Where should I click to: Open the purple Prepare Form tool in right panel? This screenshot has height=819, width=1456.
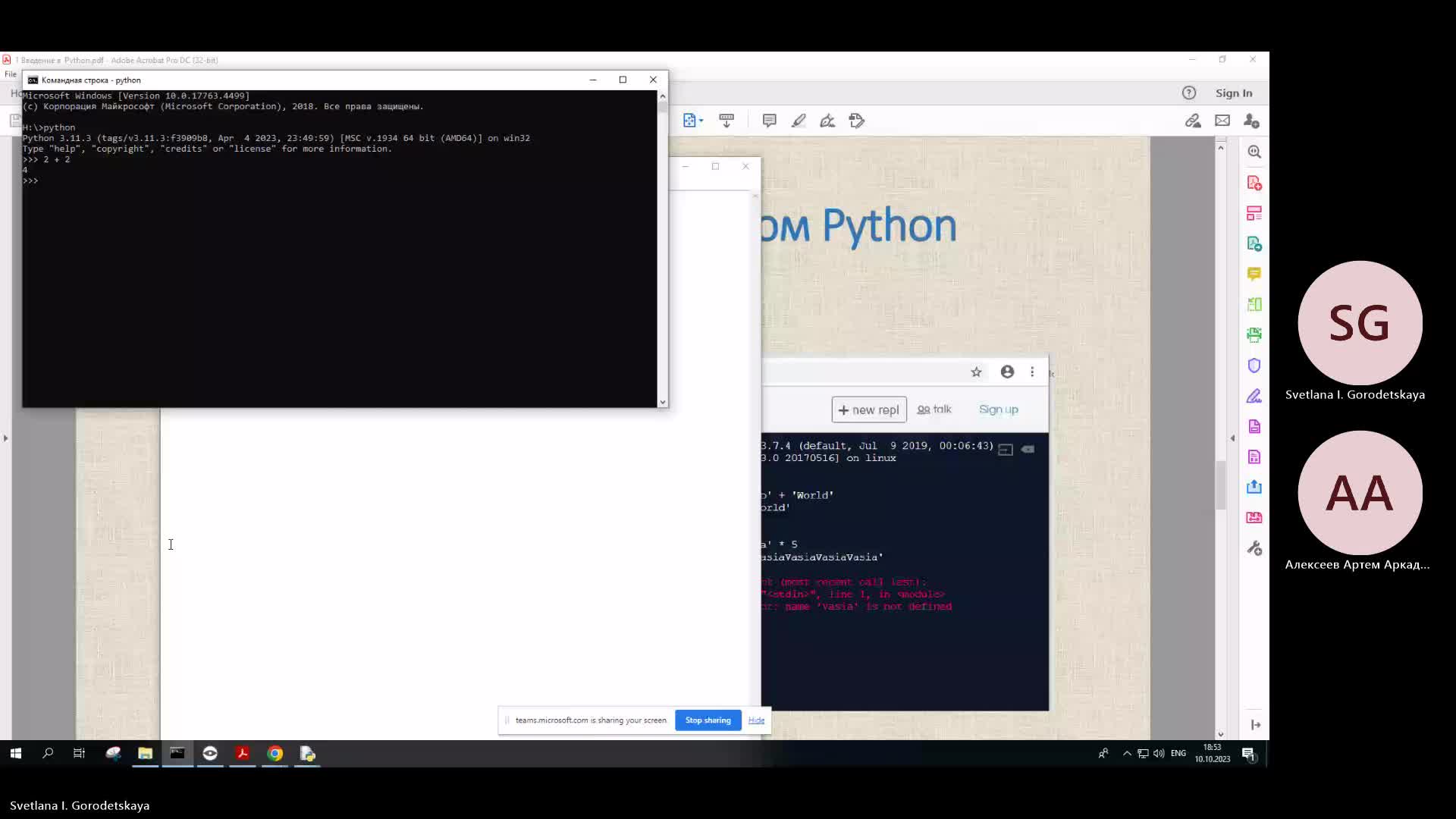1254,426
